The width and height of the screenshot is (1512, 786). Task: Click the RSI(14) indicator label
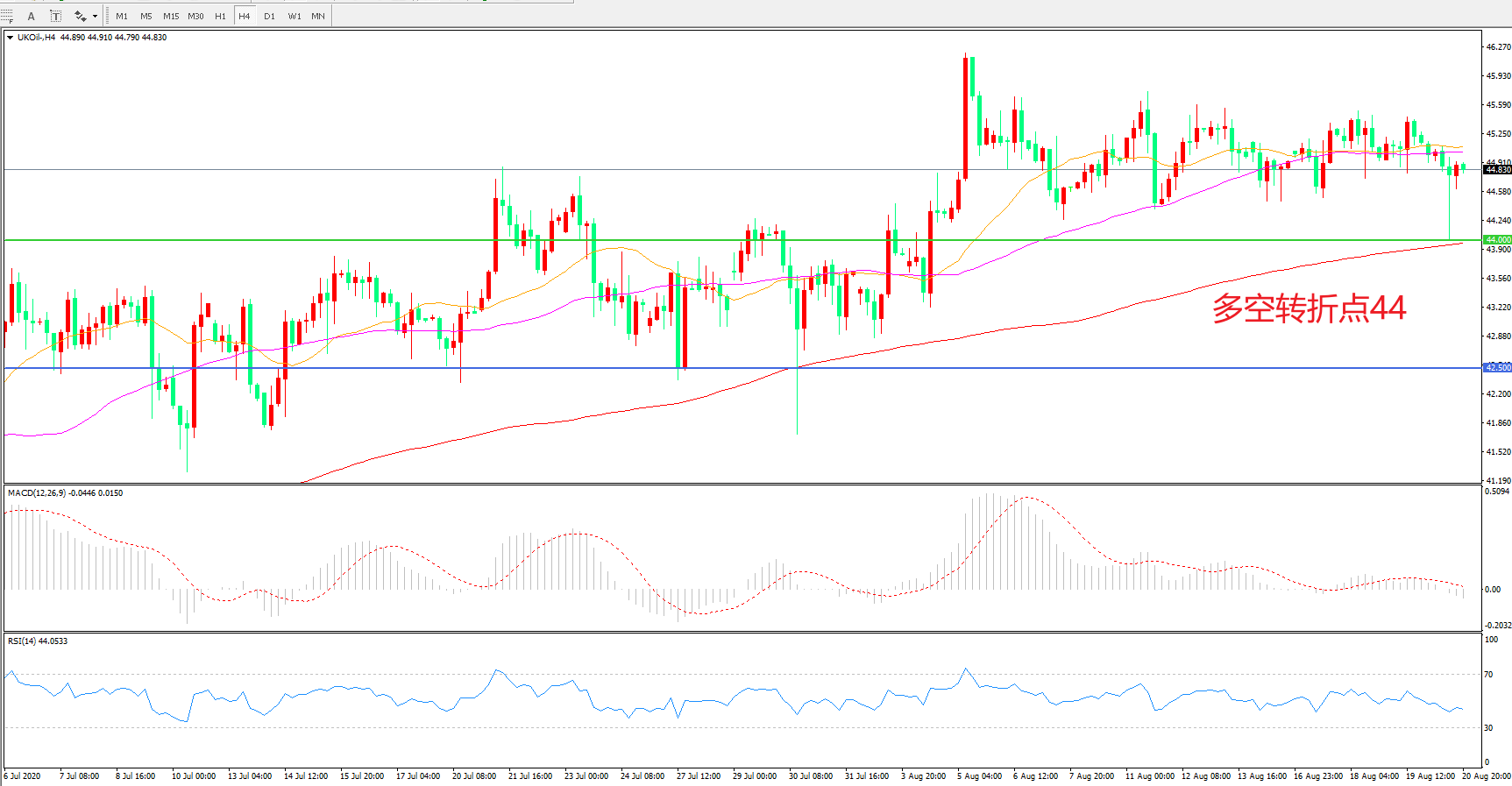point(38,641)
